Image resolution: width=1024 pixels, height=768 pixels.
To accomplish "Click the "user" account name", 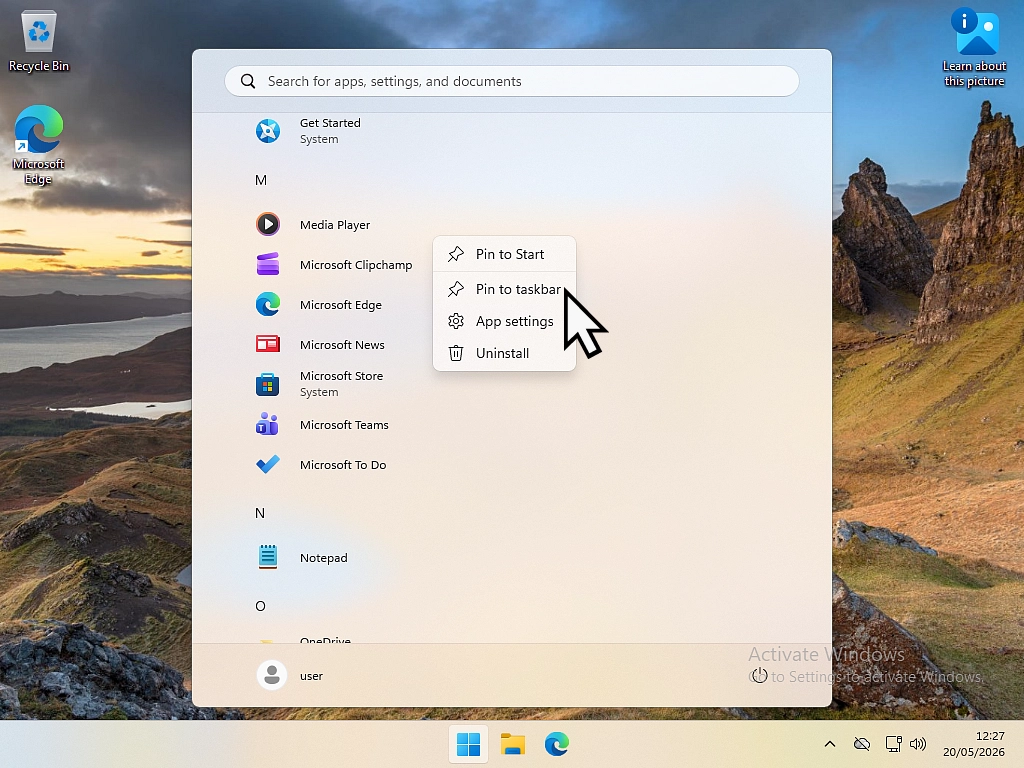I will coord(311,676).
